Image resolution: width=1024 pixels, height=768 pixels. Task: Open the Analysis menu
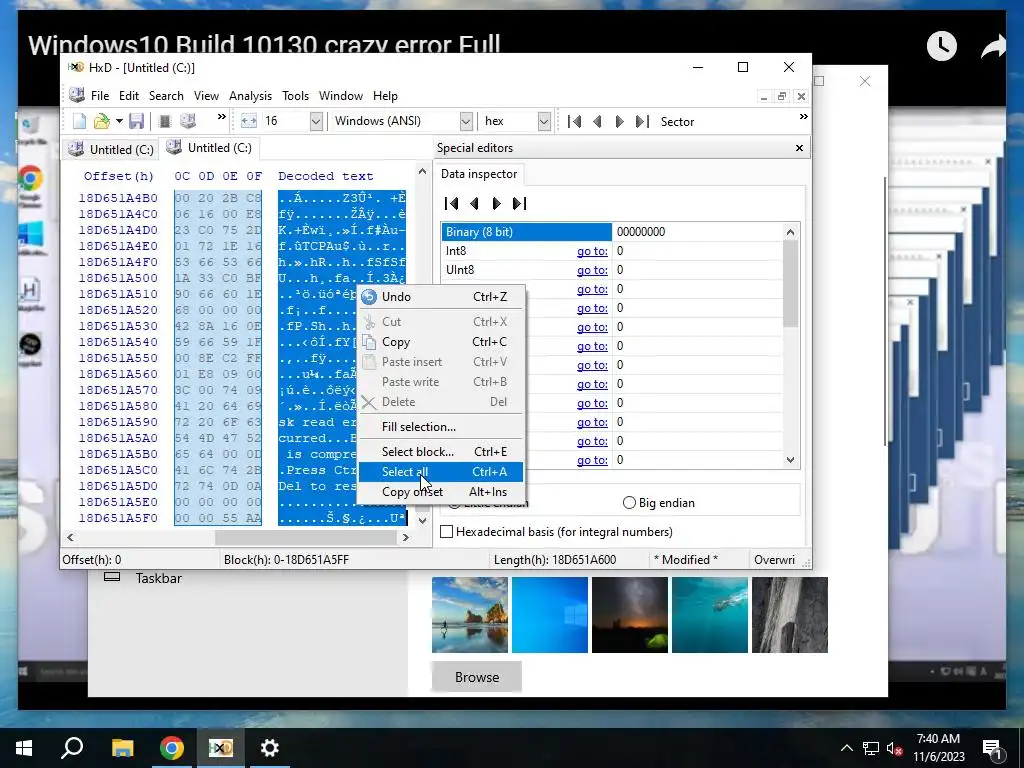(250, 96)
